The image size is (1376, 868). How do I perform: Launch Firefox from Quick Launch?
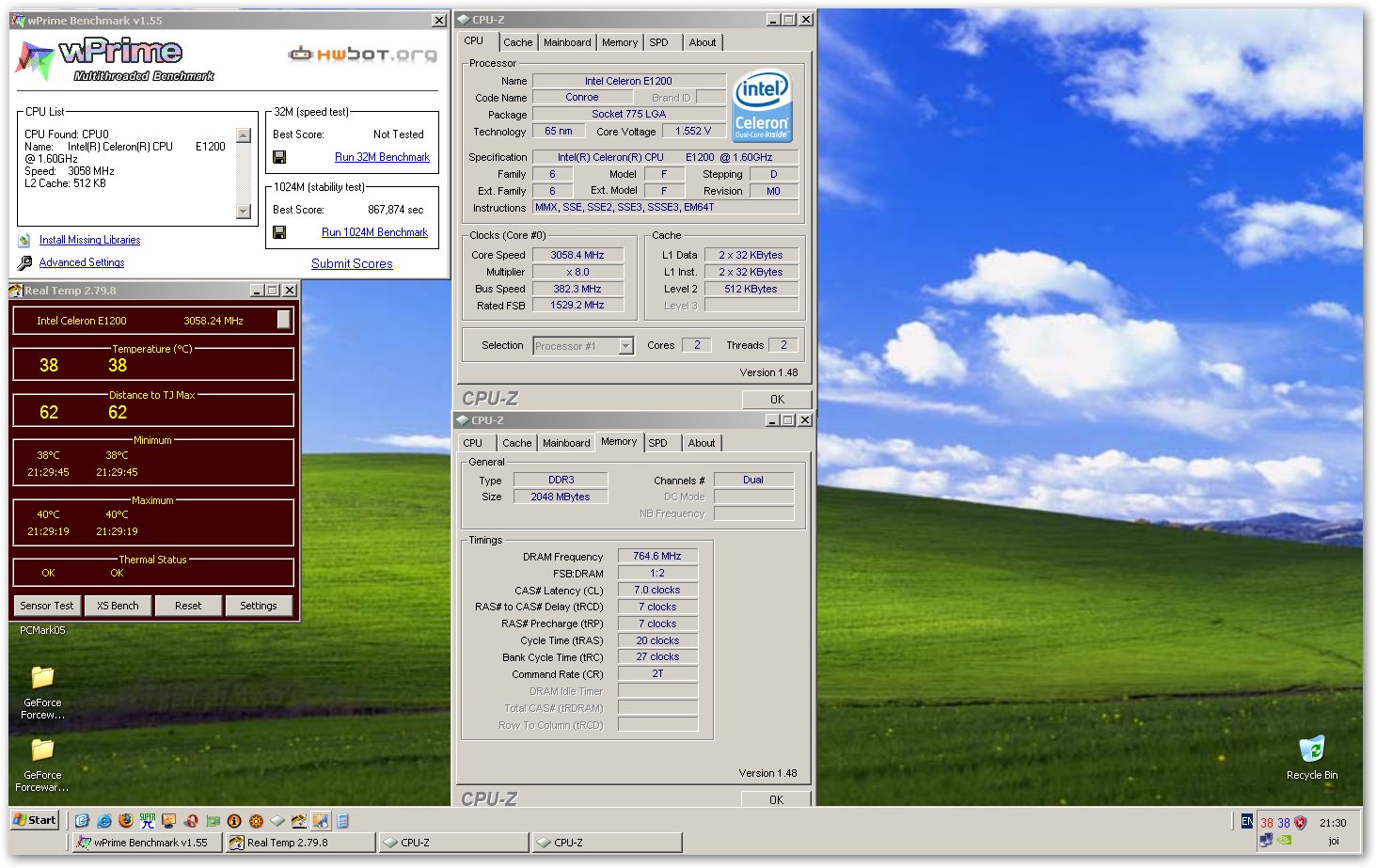(x=126, y=820)
